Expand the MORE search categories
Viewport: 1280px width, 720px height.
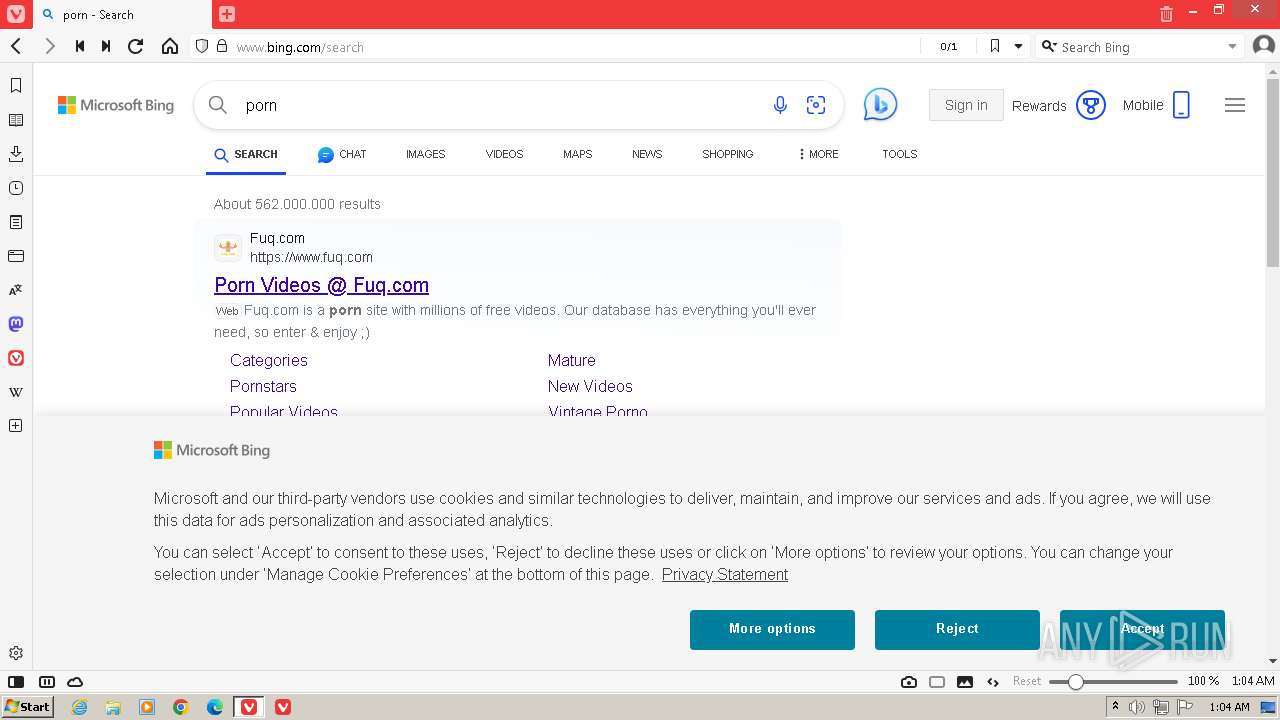(818, 154)
